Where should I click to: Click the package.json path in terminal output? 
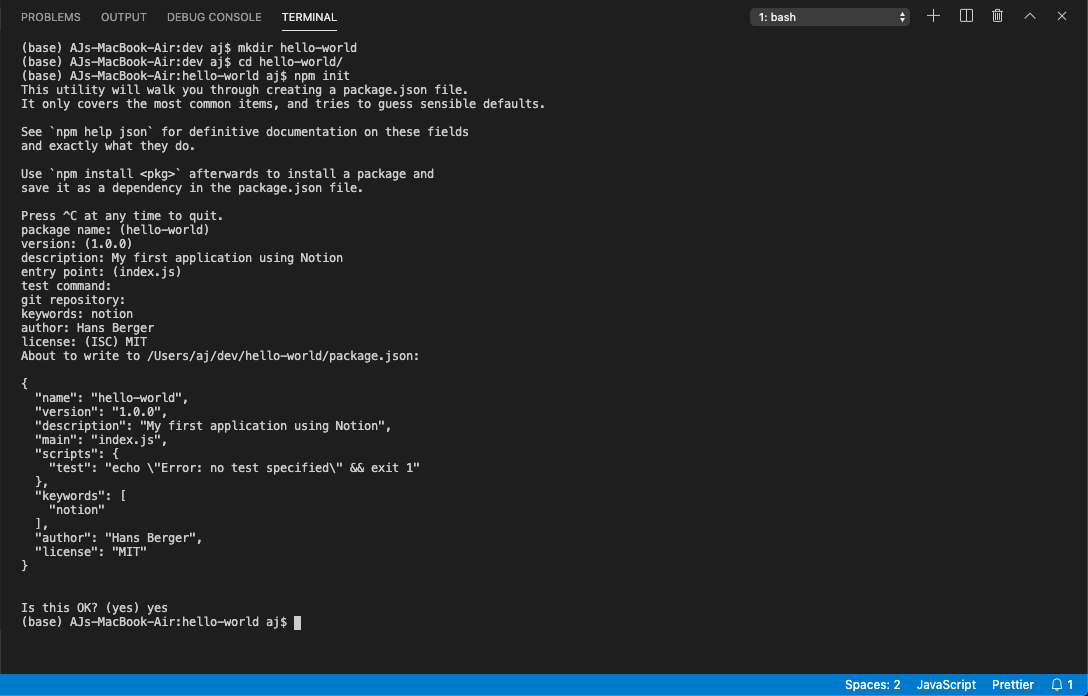tap(283, 356)
